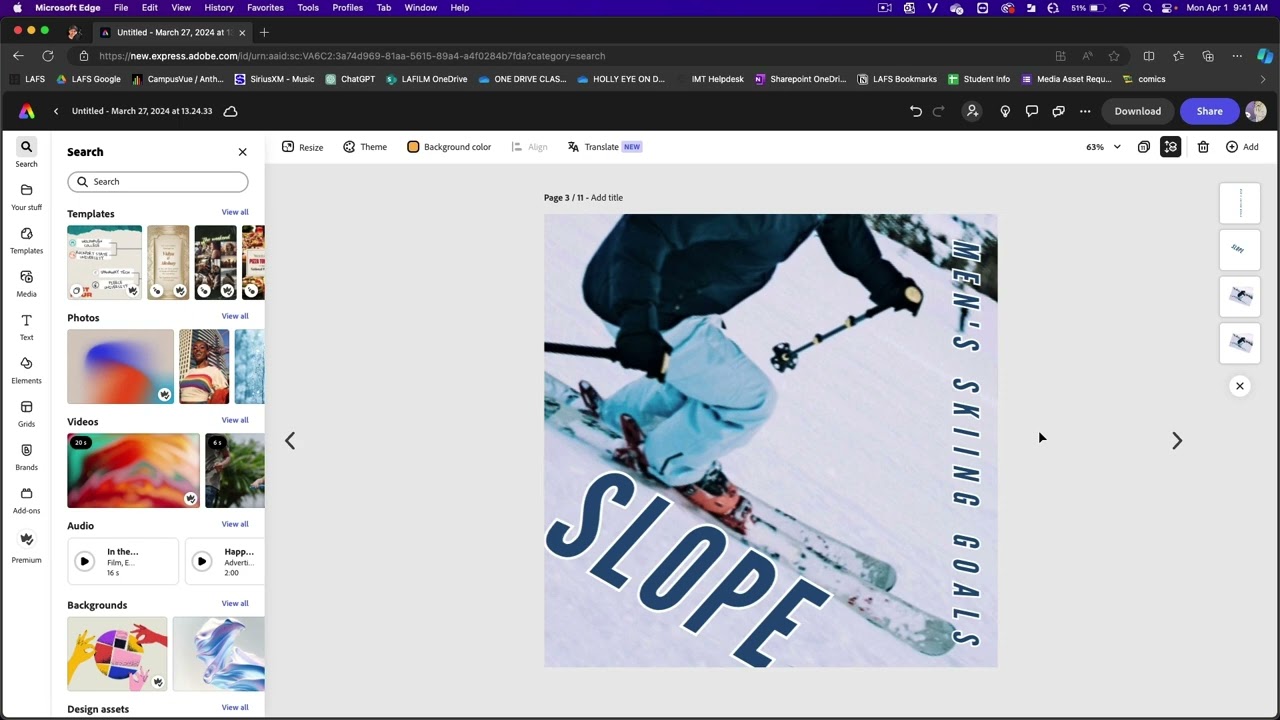
Task: Select the gradient photo thumbnail
Action: point(120,367)
